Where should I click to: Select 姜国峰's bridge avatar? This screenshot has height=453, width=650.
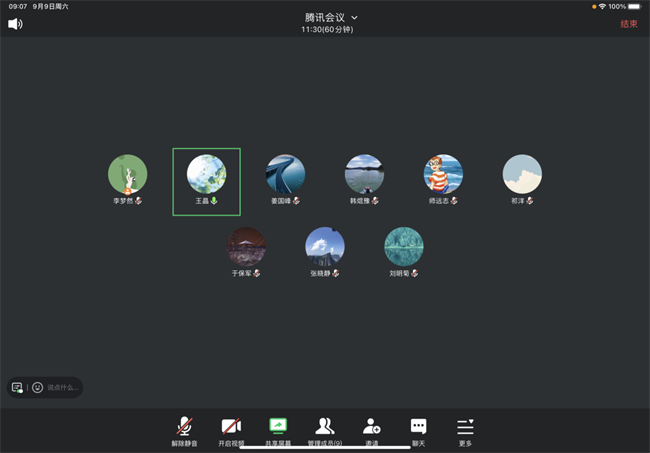point(285,174)
